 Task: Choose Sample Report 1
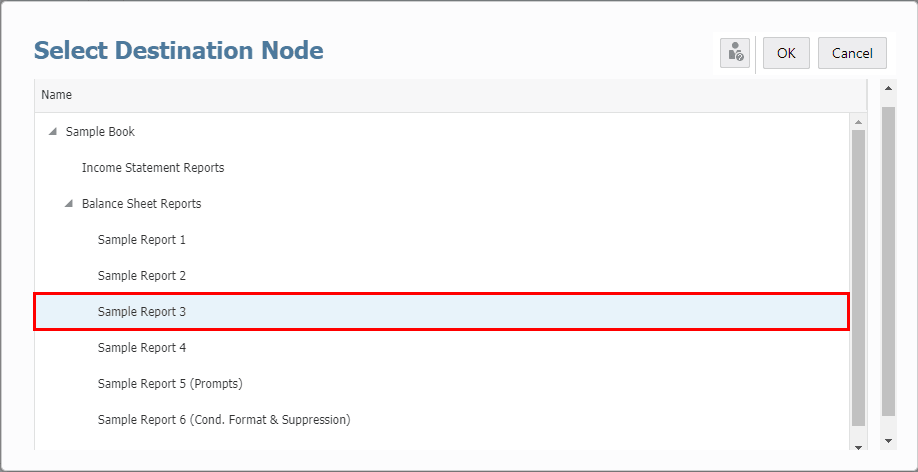tap(142, 240)
